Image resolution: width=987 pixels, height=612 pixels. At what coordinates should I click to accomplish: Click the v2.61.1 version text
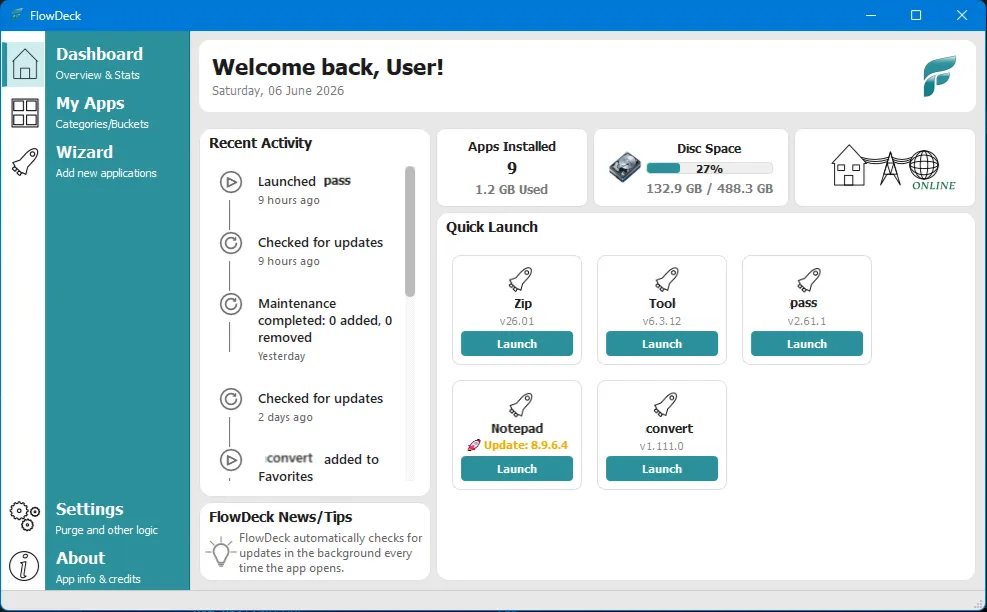click(806, 321)
